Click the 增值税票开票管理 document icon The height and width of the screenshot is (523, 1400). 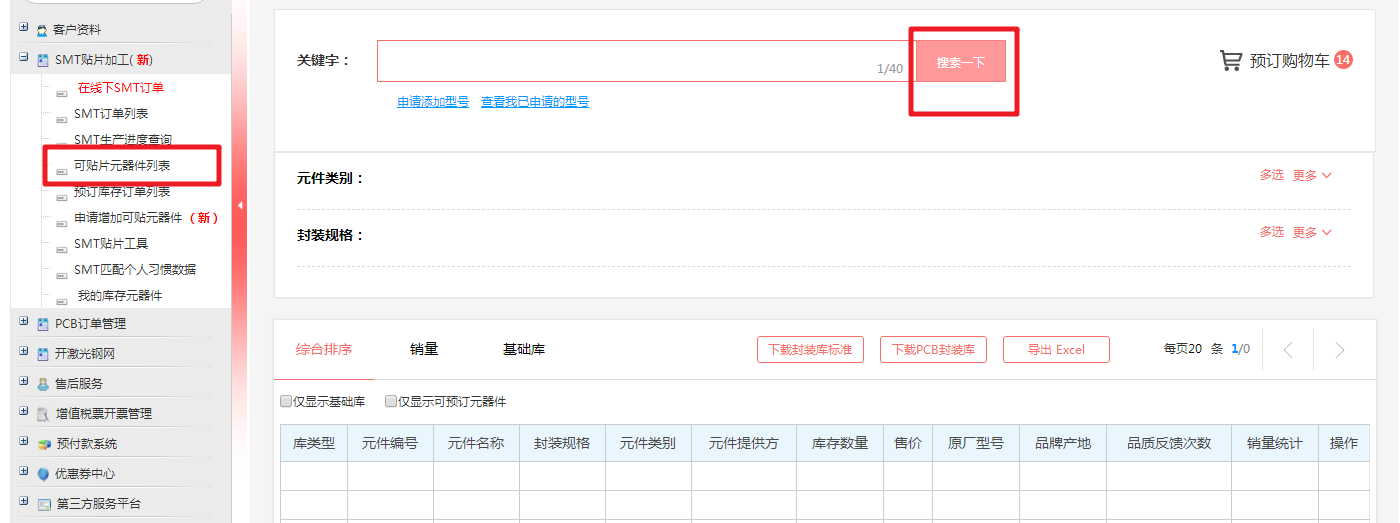point(43,414)
